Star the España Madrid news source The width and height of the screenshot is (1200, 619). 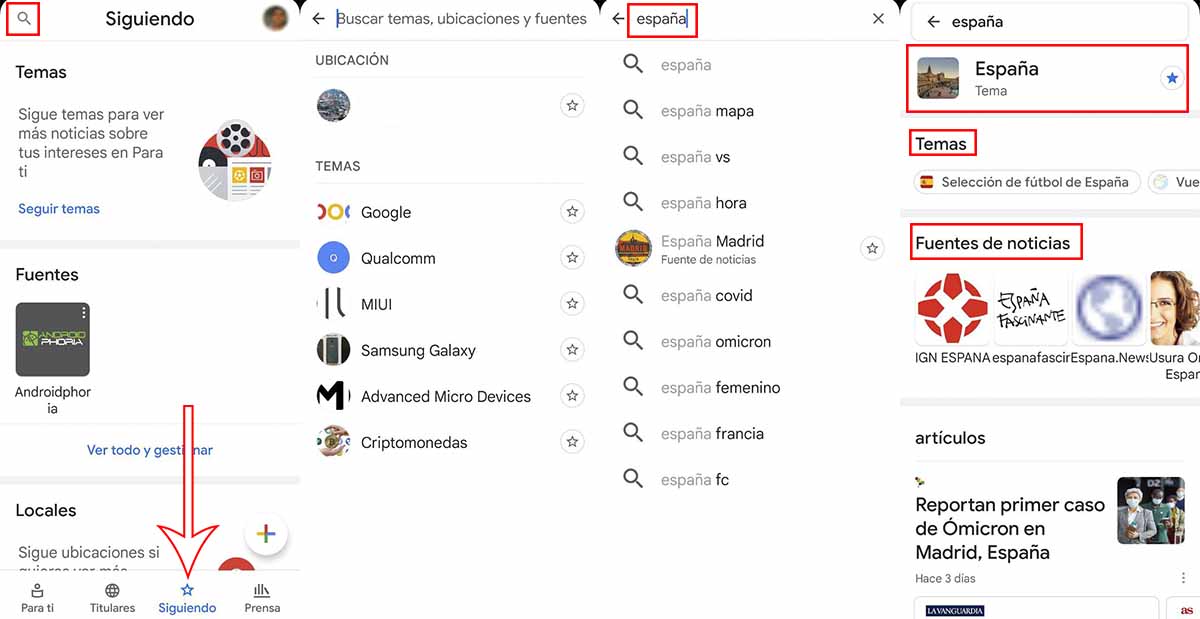(871, 248)
